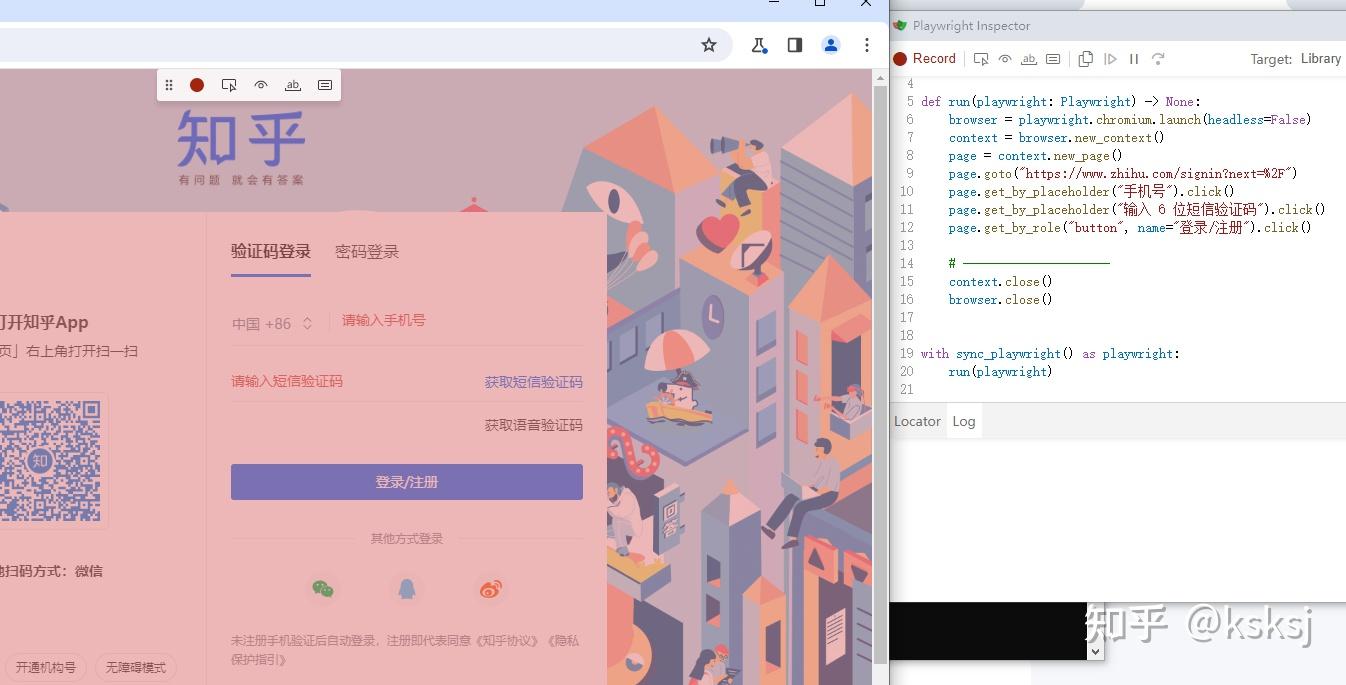Stop recording with the red Record button
Image resolution: width=1346 pixels, height=685 pixels.
925,59
